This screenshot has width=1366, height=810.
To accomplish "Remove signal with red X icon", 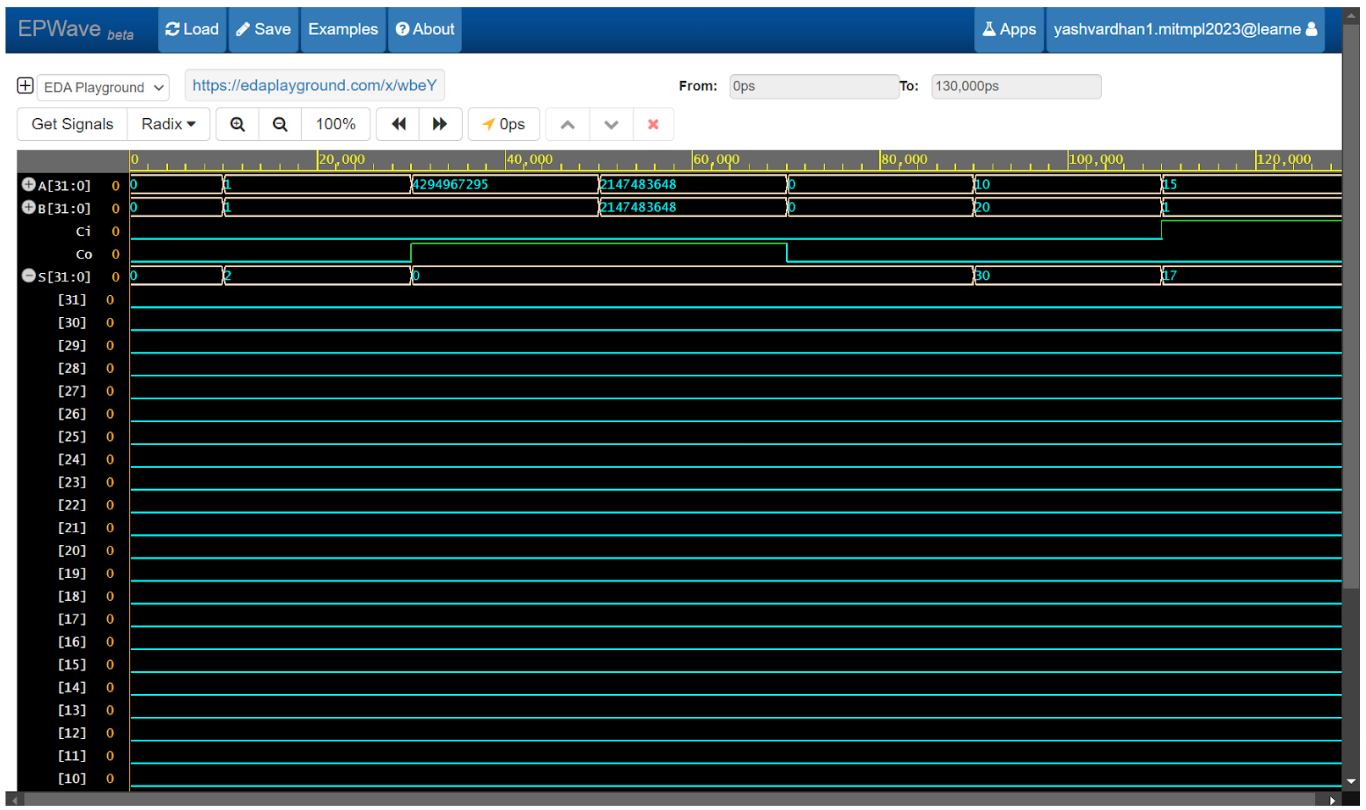I will pyautogui.click(x=653, y=124).
